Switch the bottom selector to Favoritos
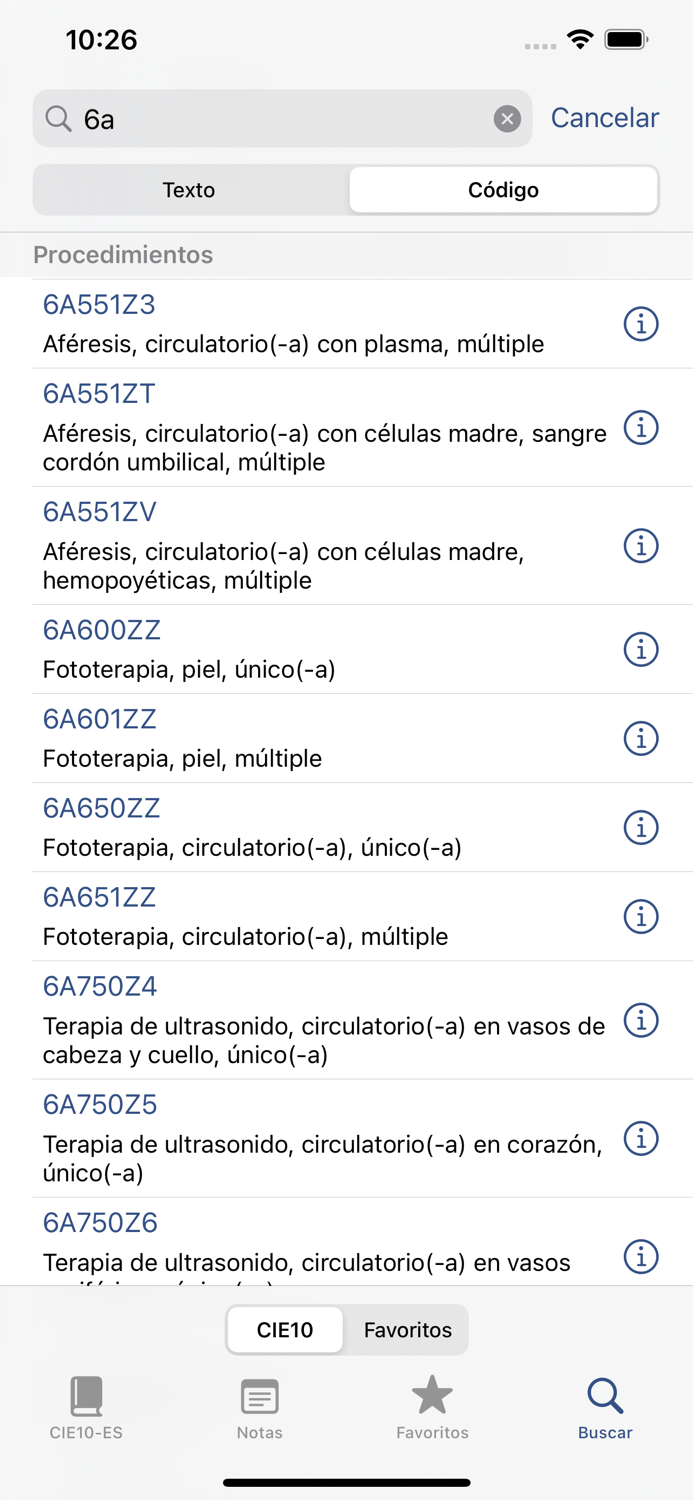This screenshot has height=1500, width=693. pos(407,1330)
